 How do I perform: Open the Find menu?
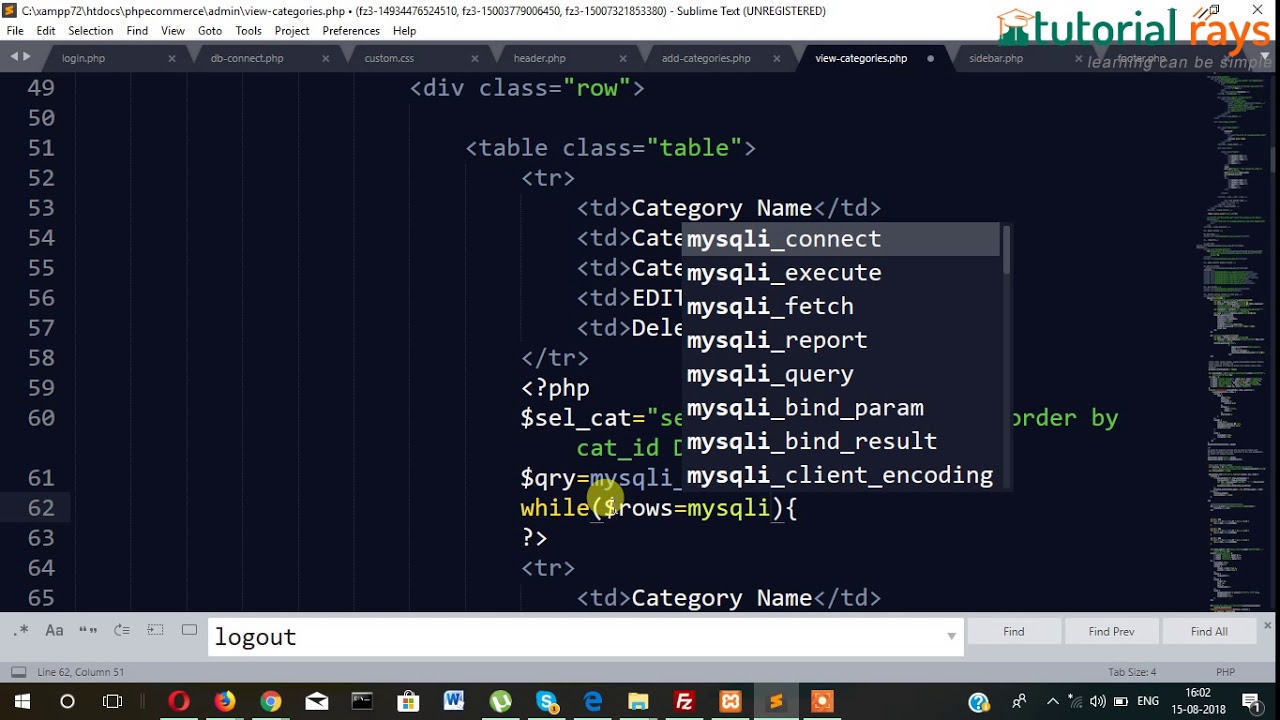click(x=137, y=31)
